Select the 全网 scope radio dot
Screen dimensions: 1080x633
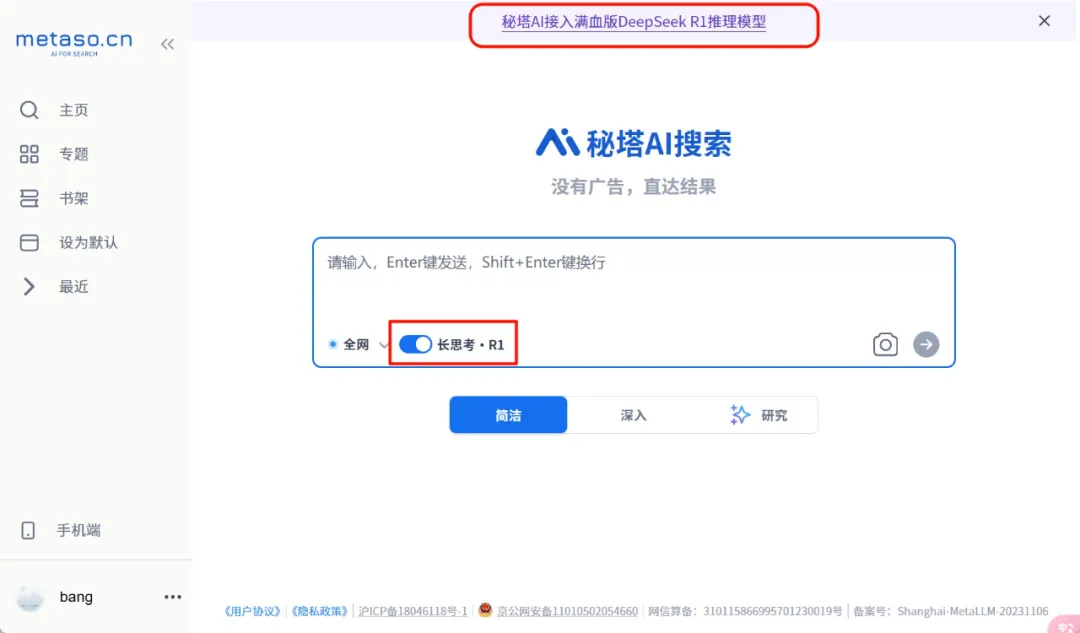coord(333,344)
